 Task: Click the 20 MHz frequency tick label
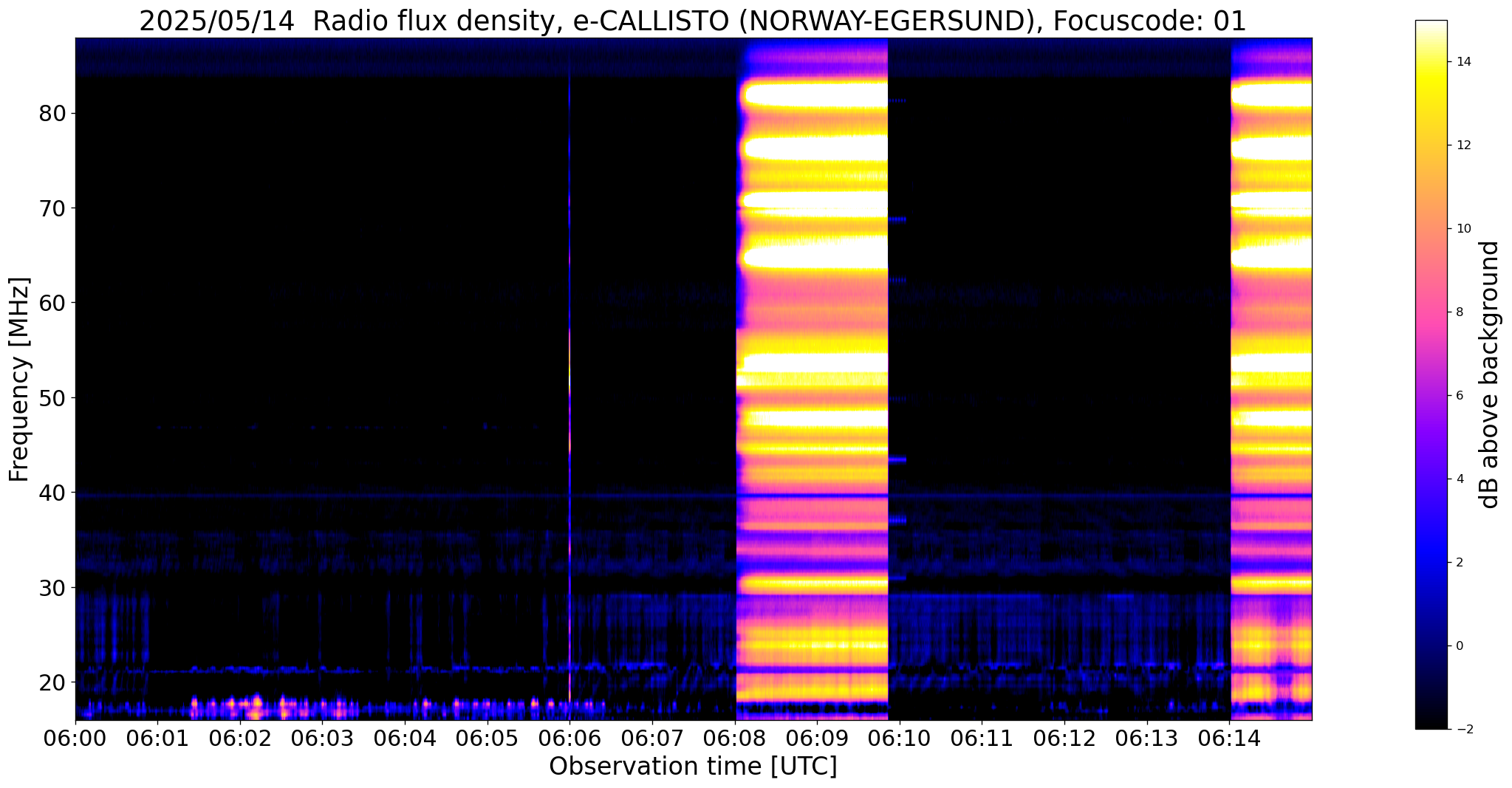pos(53,682)
